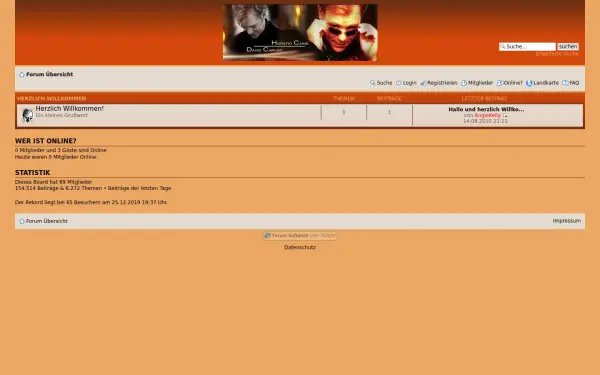Click the STATISTIK heading
This screenshot has height=375, width=600.
point(33,173)
